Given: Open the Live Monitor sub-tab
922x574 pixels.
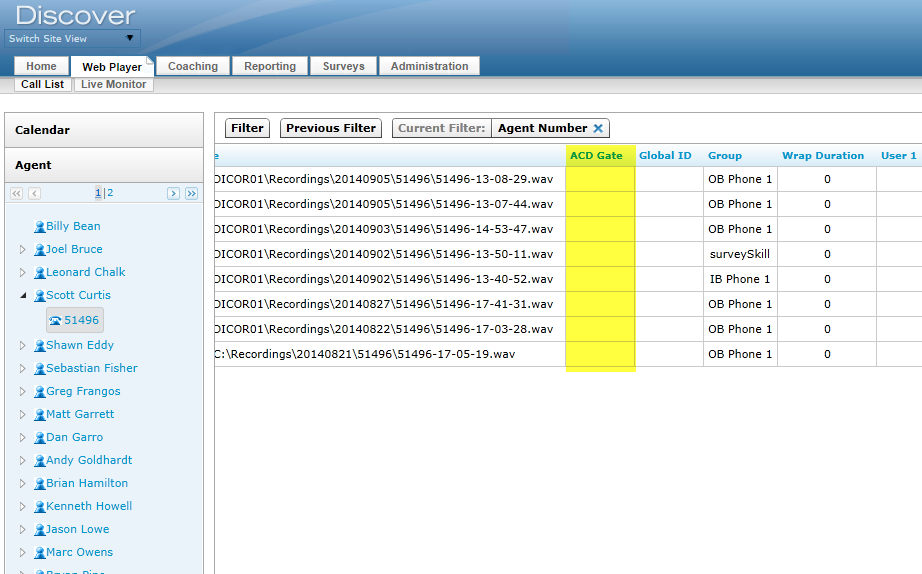Looking at the screenshot, I should 113,85.
